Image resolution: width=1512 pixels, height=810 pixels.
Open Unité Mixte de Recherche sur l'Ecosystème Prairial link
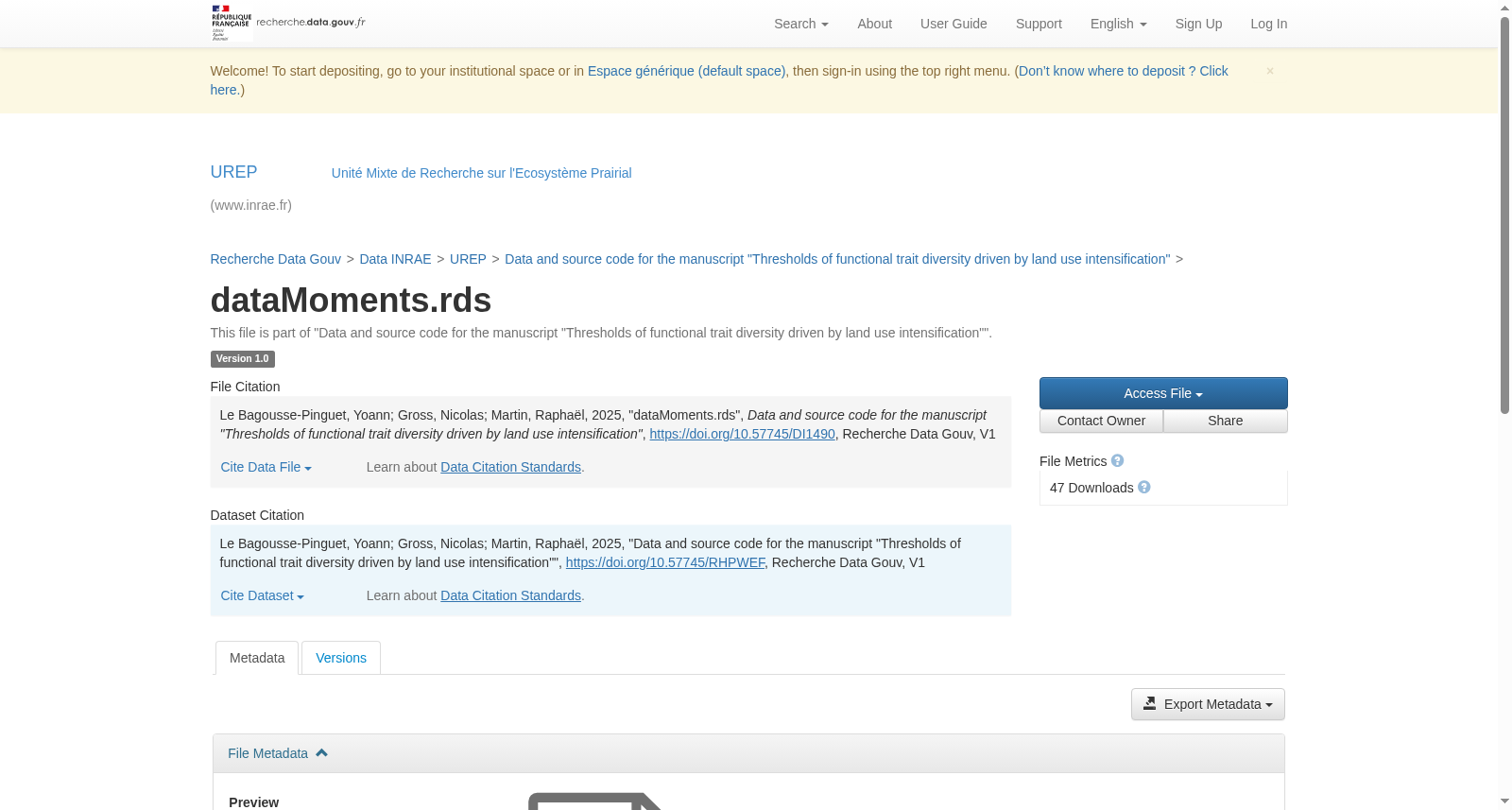tap(481, 173)
